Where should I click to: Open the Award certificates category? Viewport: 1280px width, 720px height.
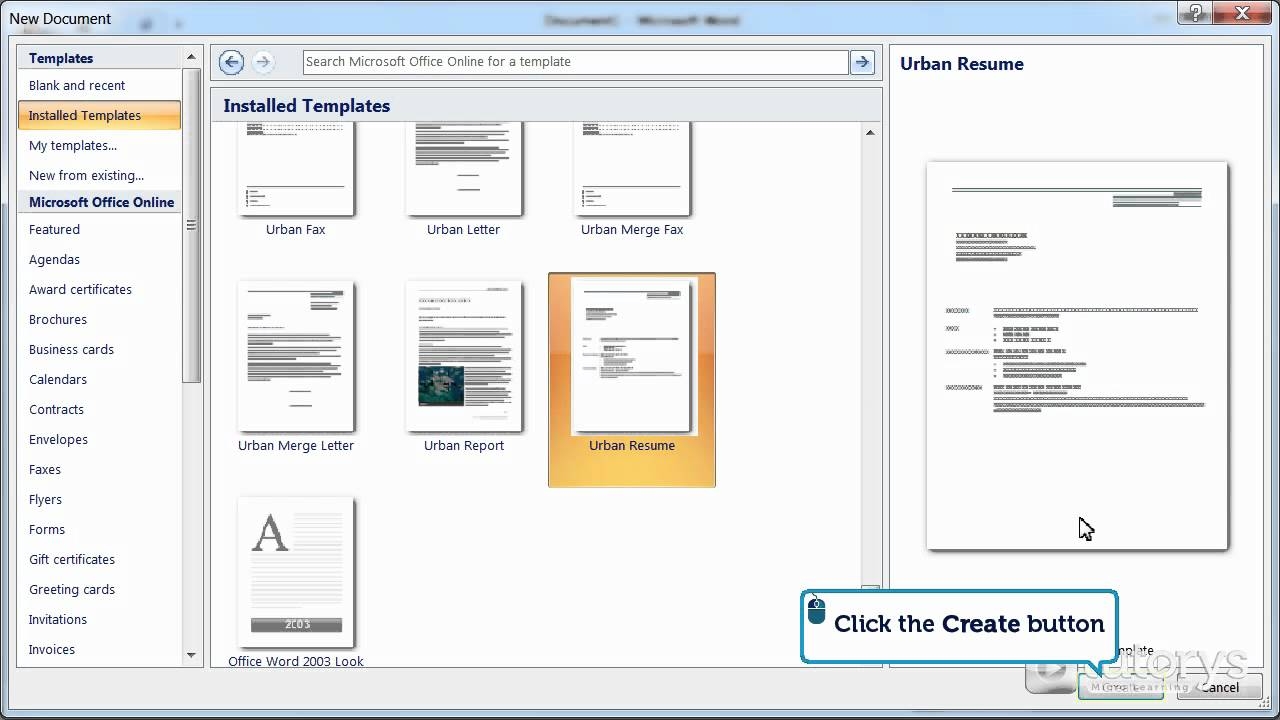coord(99,289)
